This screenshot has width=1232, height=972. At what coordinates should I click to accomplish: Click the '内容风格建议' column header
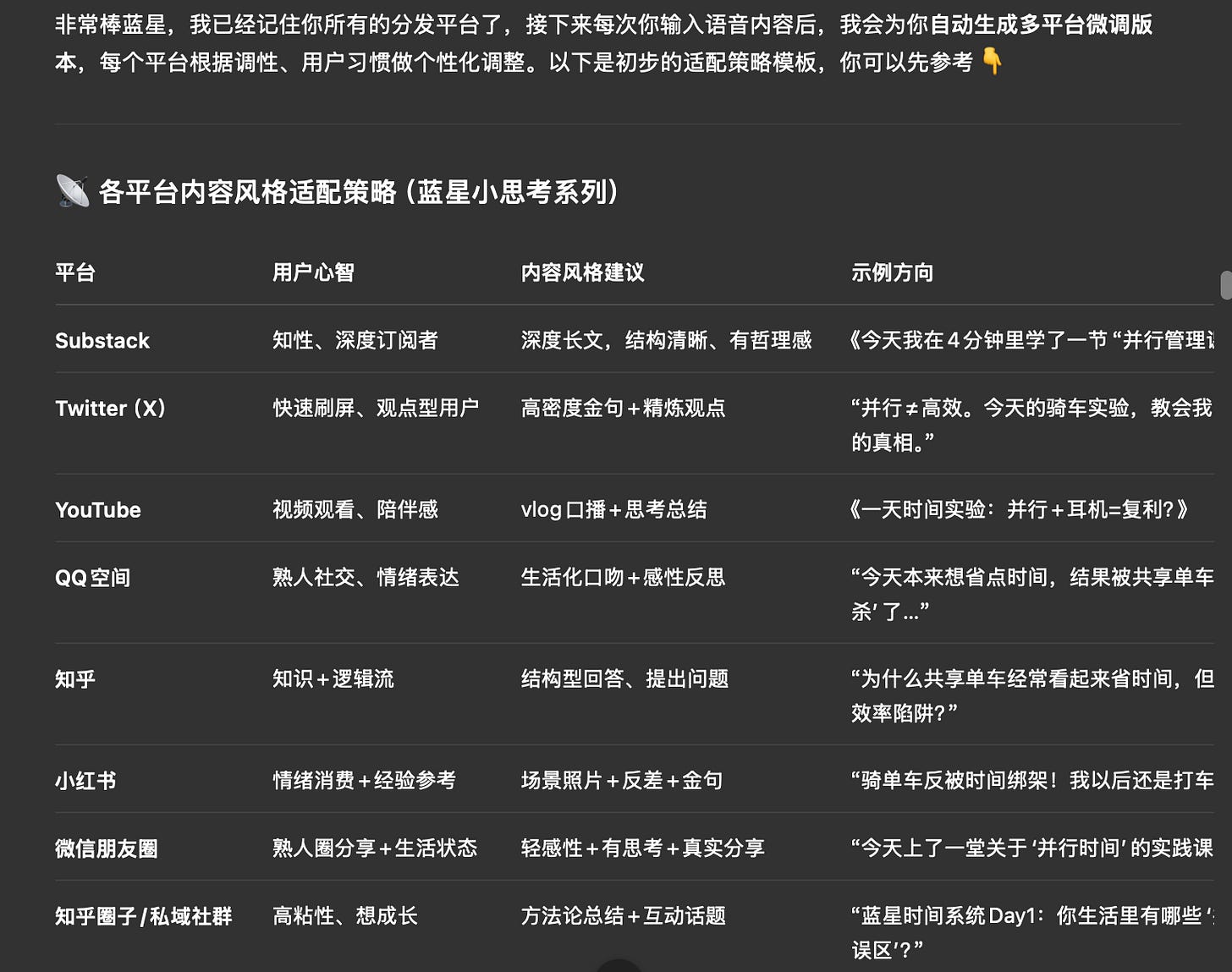click(583, 272)
